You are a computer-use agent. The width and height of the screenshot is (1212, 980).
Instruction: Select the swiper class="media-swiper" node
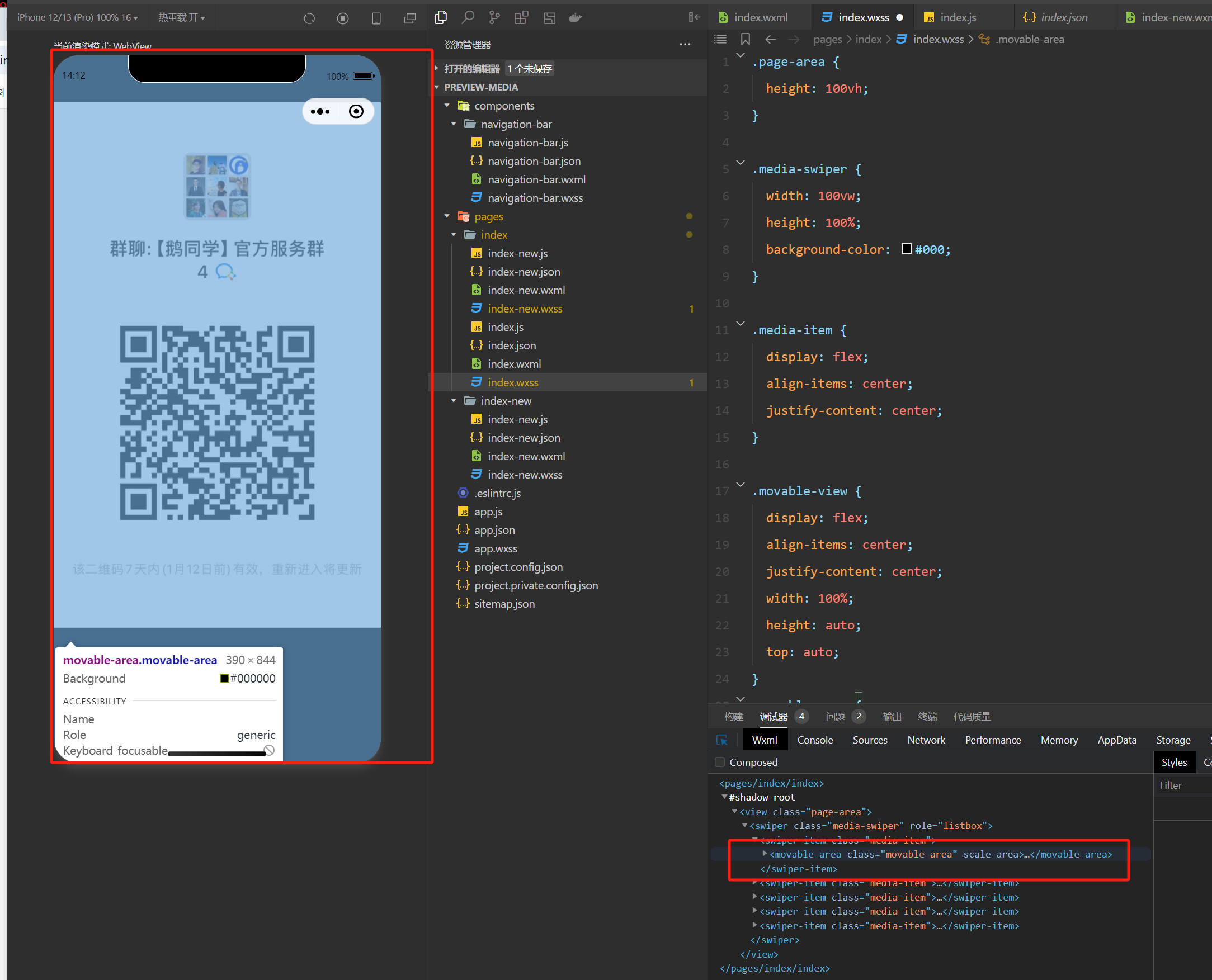pos(870,825)
